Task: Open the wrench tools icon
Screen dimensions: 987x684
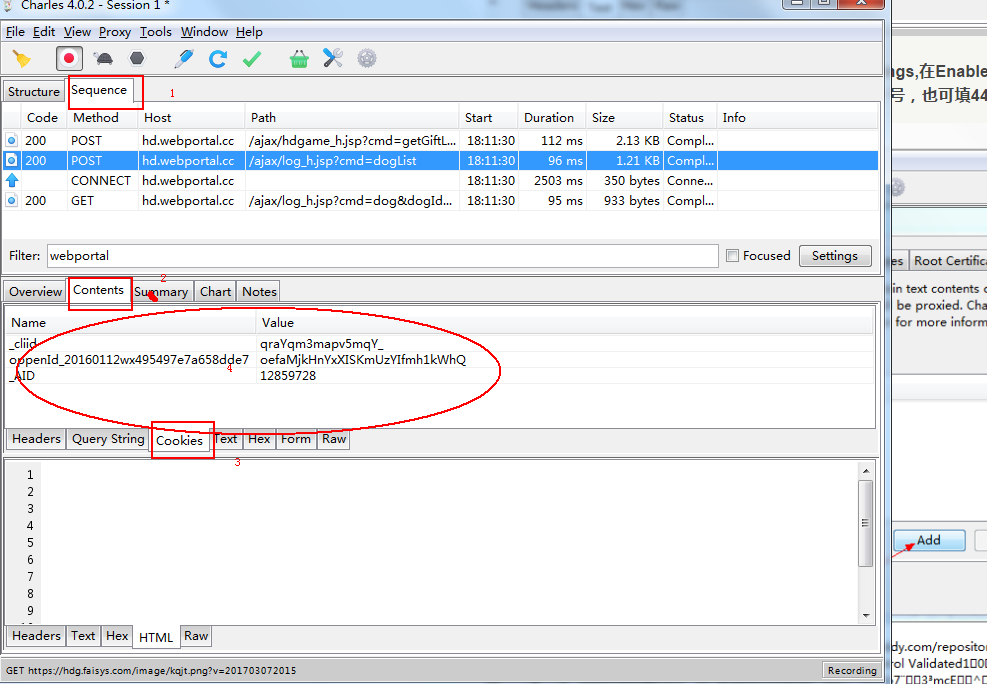Action: [332, 59]
